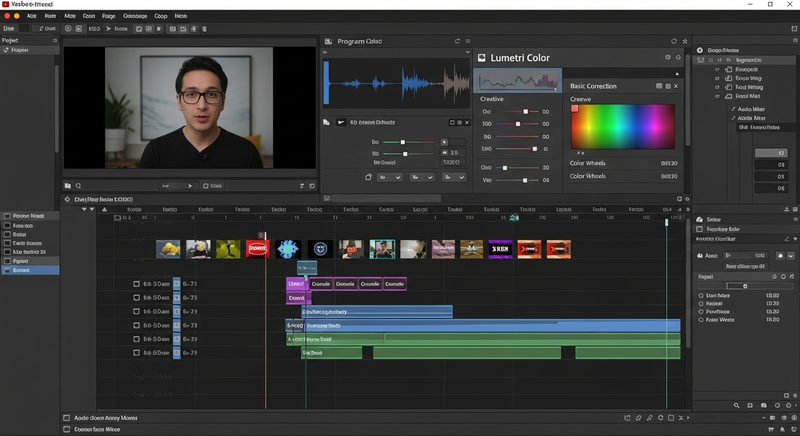Click the search magnifier at bottom right panel
Screen dimensions: 800x436
(736, 405)
